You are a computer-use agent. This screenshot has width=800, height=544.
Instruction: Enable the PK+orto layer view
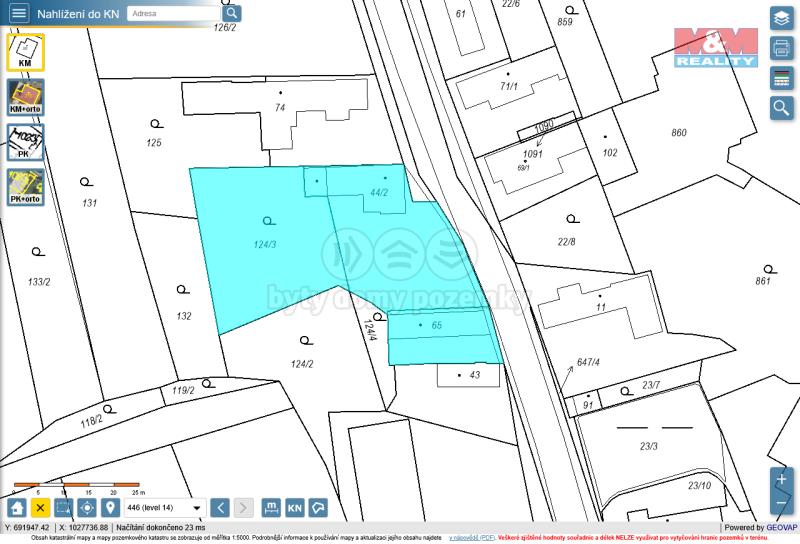(25, 188)
